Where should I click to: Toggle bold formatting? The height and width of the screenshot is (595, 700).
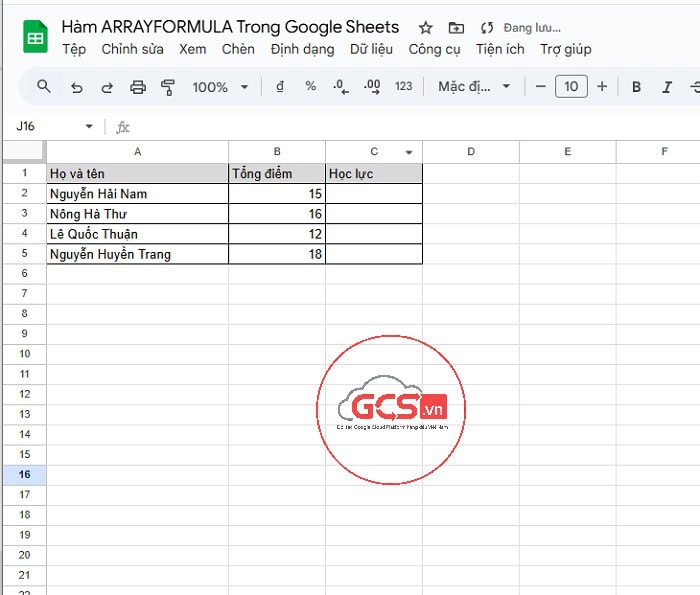(636, 87)
